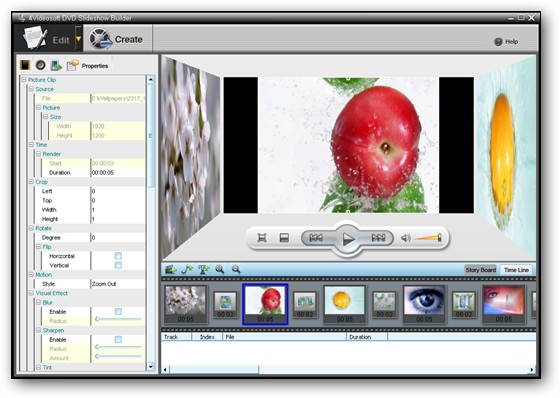Edit the Duration value field
The width and height of the screenshot is (560, 398).
118,173
